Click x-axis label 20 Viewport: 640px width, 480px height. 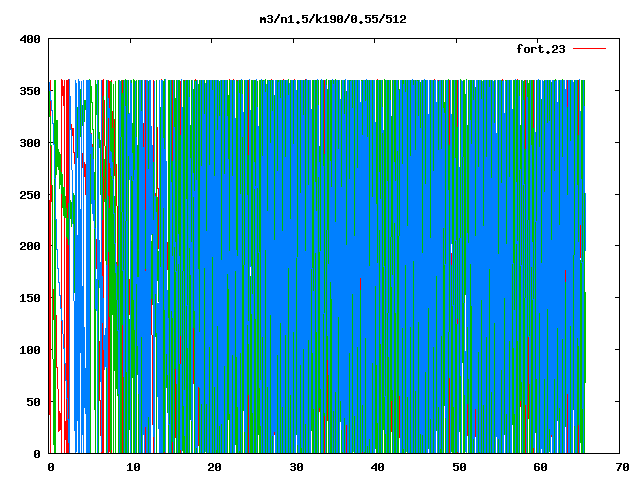pyautogui.click(x=215, y=467)
